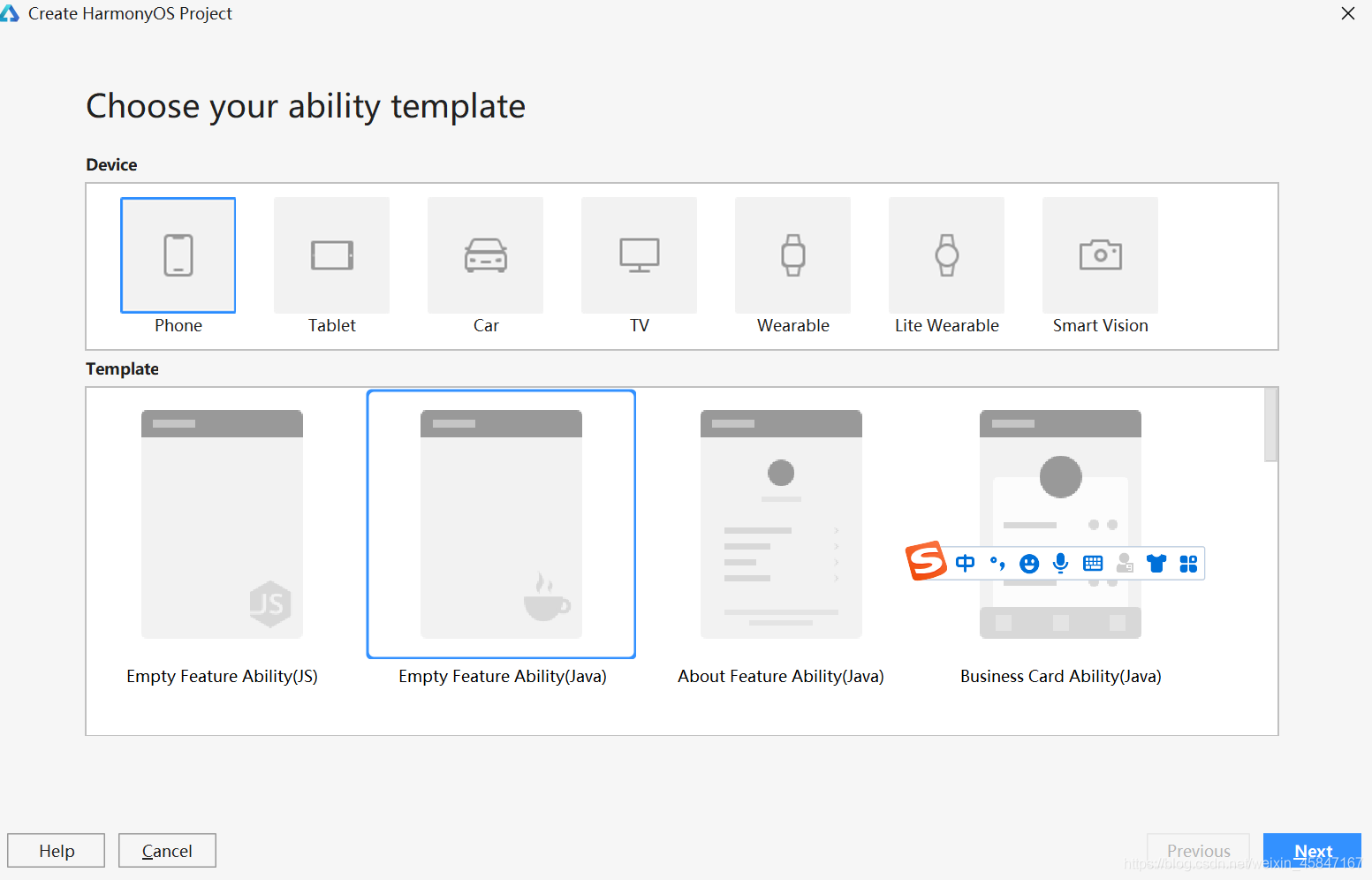Viewport: 1372px width, 880px height.
Task: Pick the Lite Wearable device icon
Action: [x=946, y=255]
